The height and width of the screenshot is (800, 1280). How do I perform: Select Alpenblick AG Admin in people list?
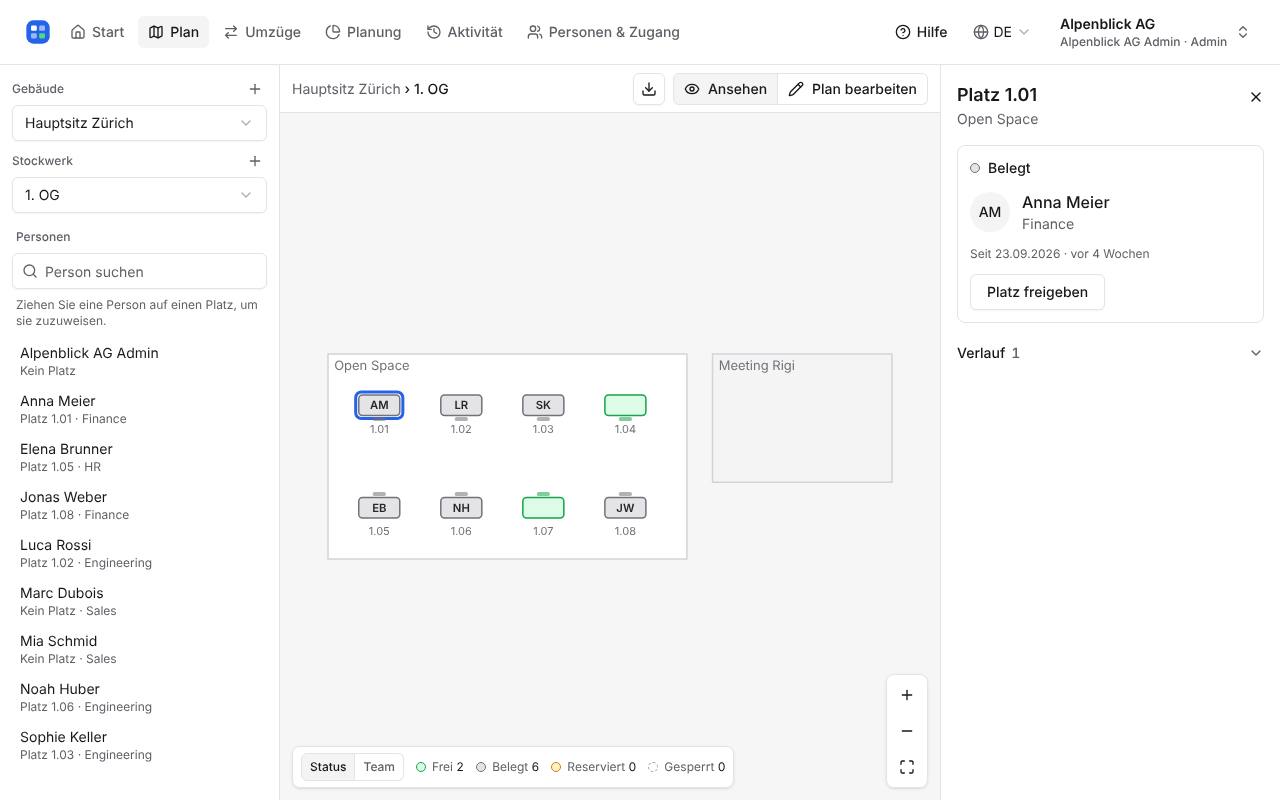coord(139,361)
